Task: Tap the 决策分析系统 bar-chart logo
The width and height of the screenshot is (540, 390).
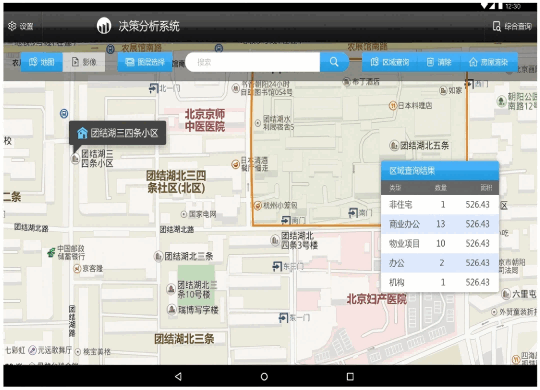Action: [104, 26]
